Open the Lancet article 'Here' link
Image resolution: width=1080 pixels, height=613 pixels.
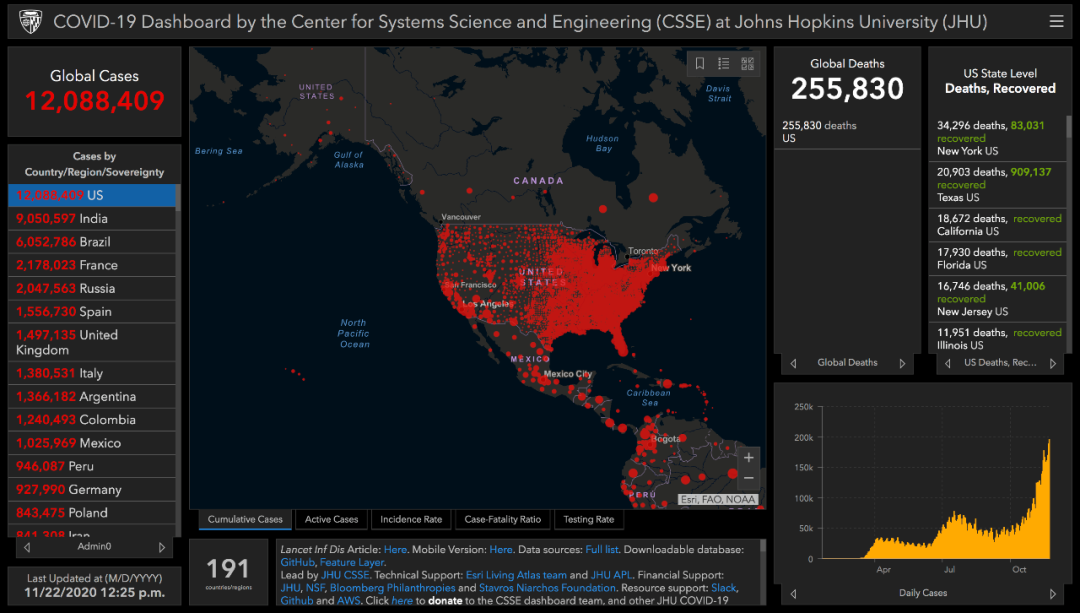395,550
